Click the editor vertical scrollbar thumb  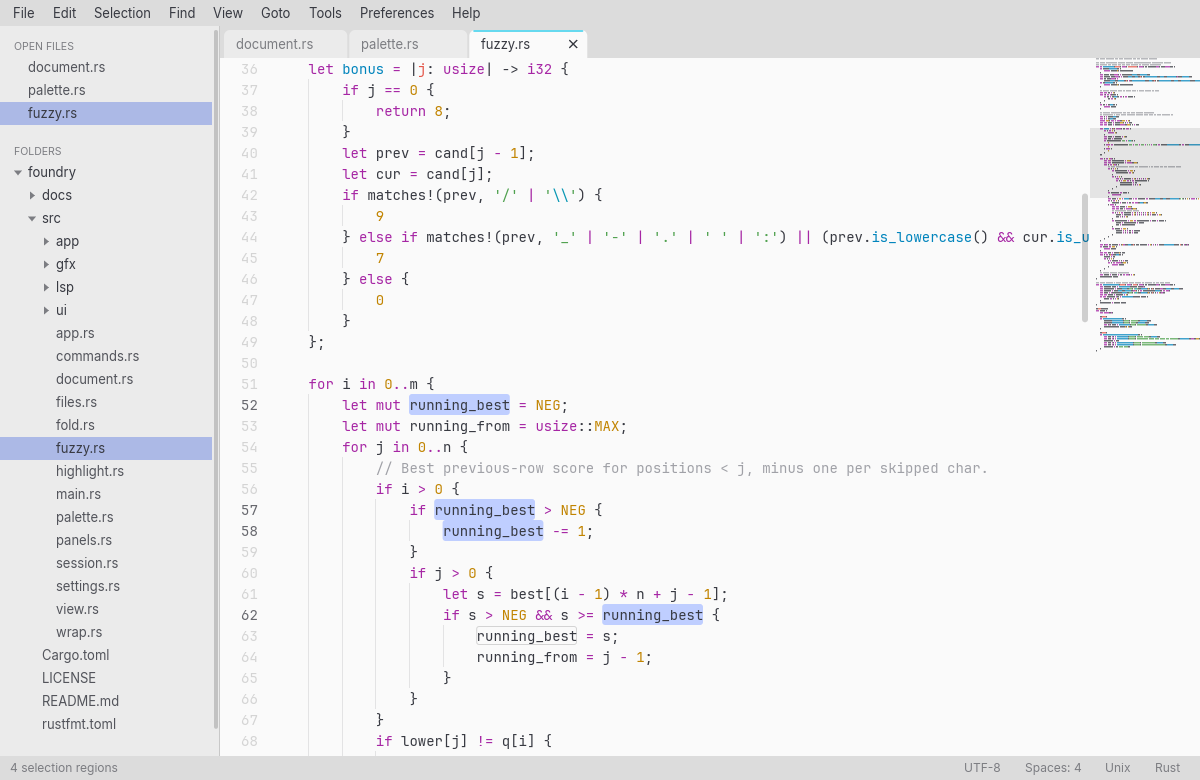(x=1085, y=258)
